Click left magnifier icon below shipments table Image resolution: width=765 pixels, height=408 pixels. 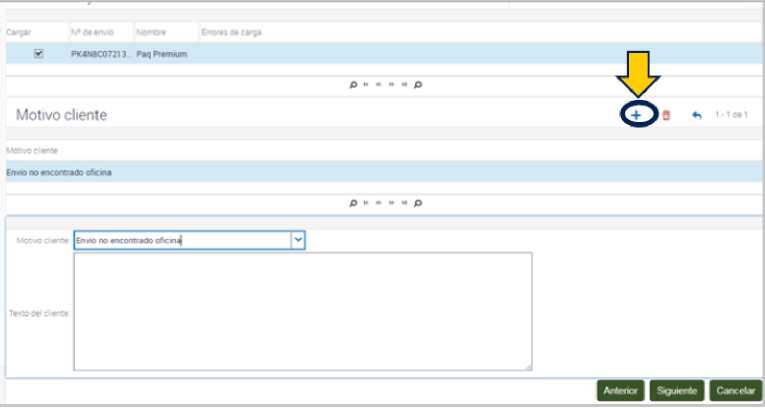click(354, 85)
